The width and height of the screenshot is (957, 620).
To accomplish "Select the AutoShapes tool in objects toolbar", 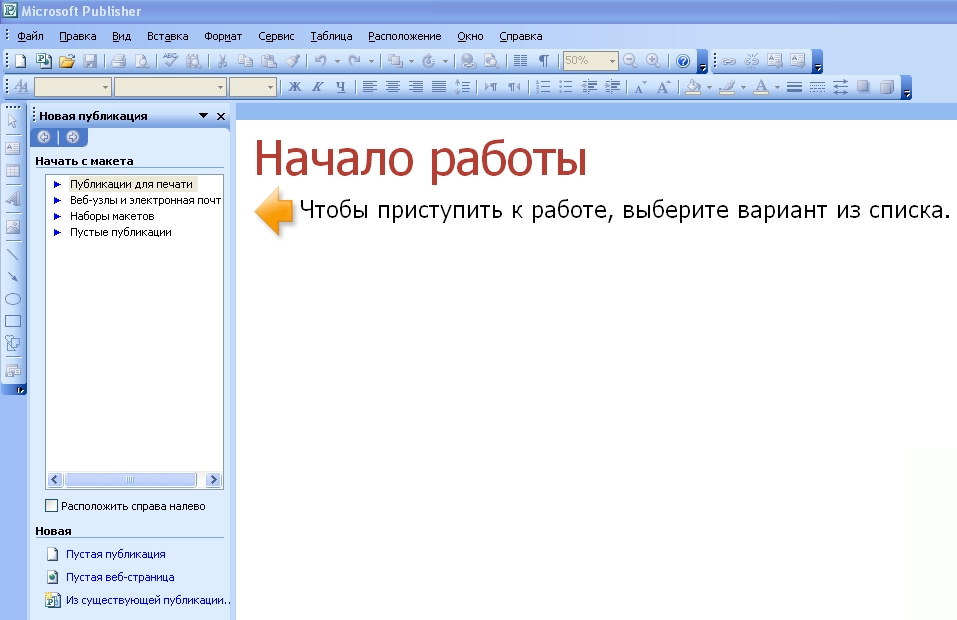I will click(12, 343).
